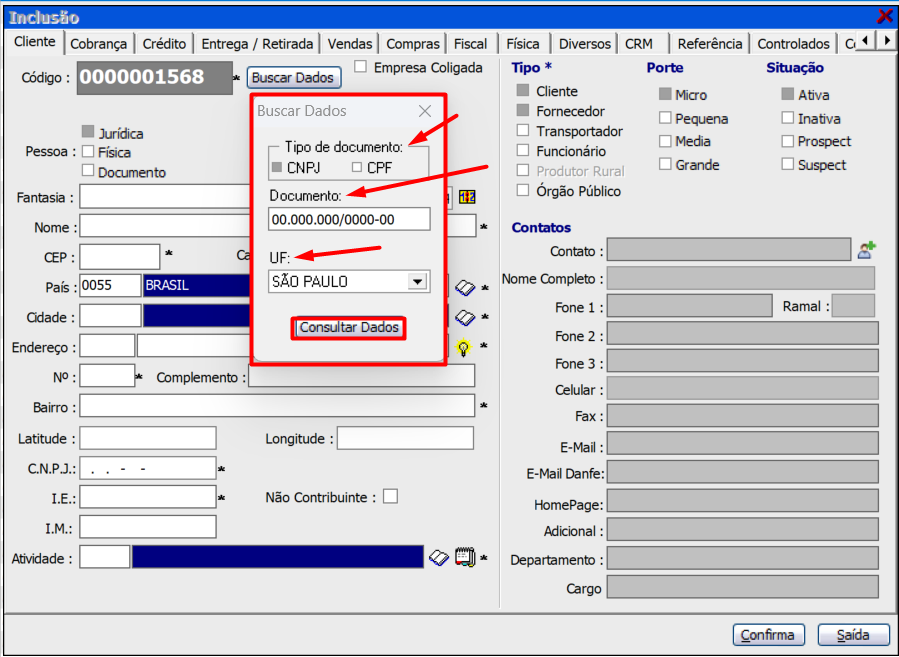Expand the UF dropdown showing SÃO PAULO
Viewport: 899px width, 657px height.
click(417, 282)
